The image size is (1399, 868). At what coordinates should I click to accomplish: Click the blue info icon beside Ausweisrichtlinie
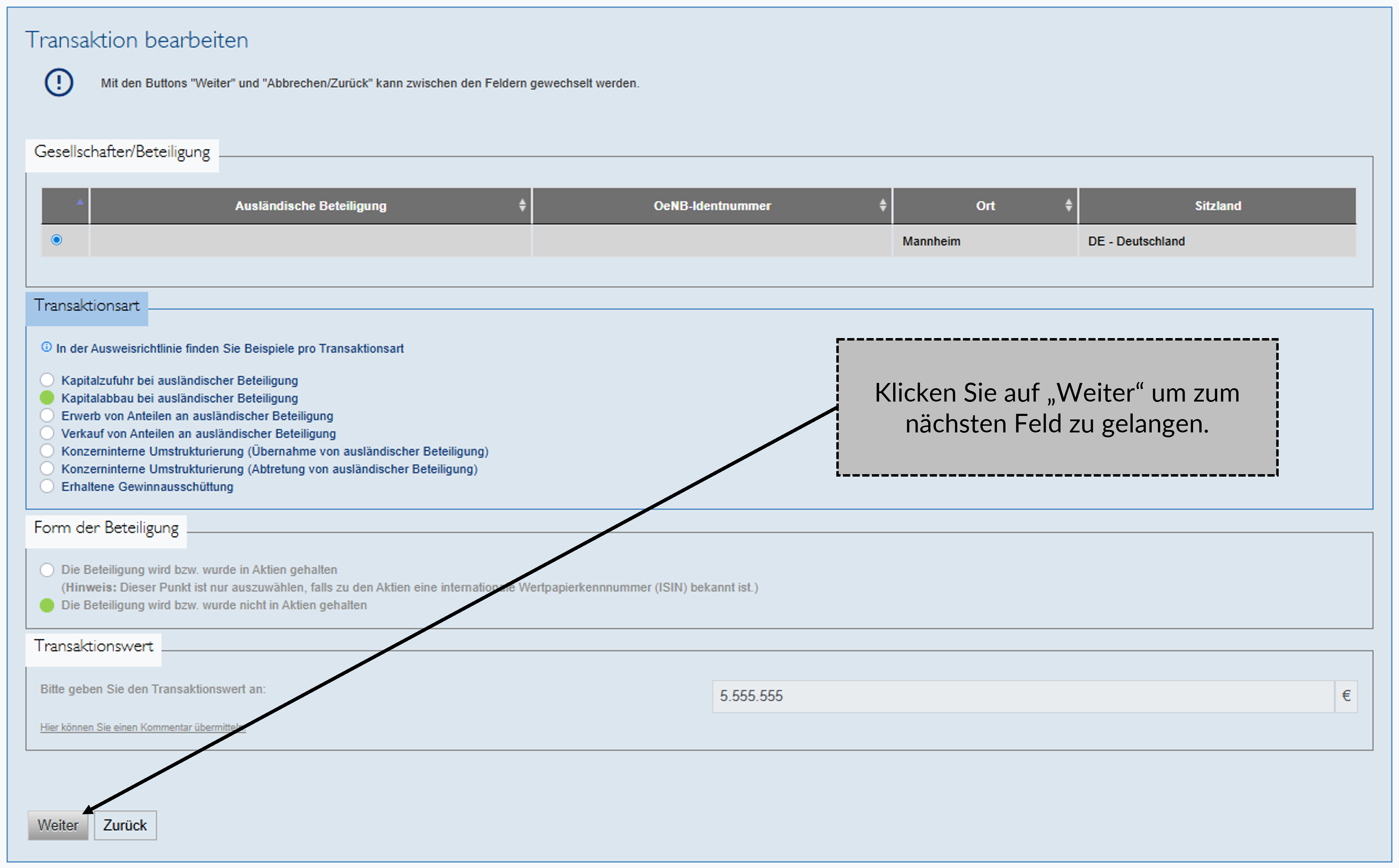point(47,347)
